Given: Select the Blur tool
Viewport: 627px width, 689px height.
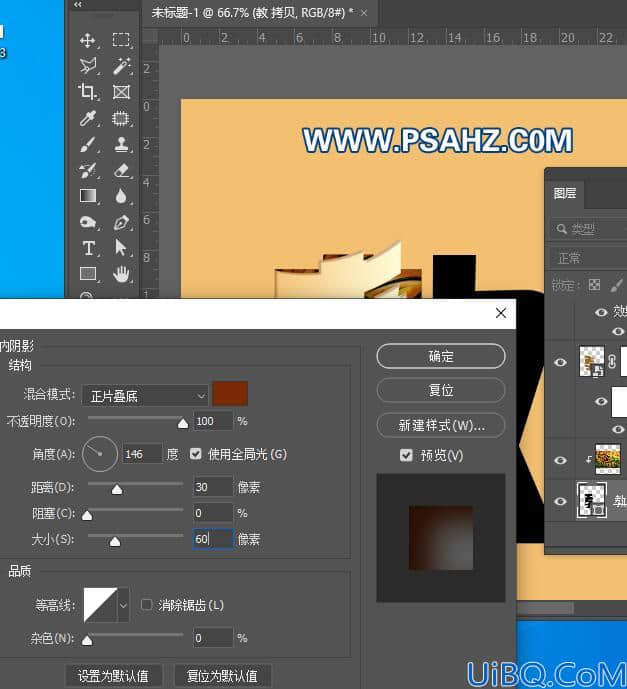Looking at the screenshot, I should (121, 196).
